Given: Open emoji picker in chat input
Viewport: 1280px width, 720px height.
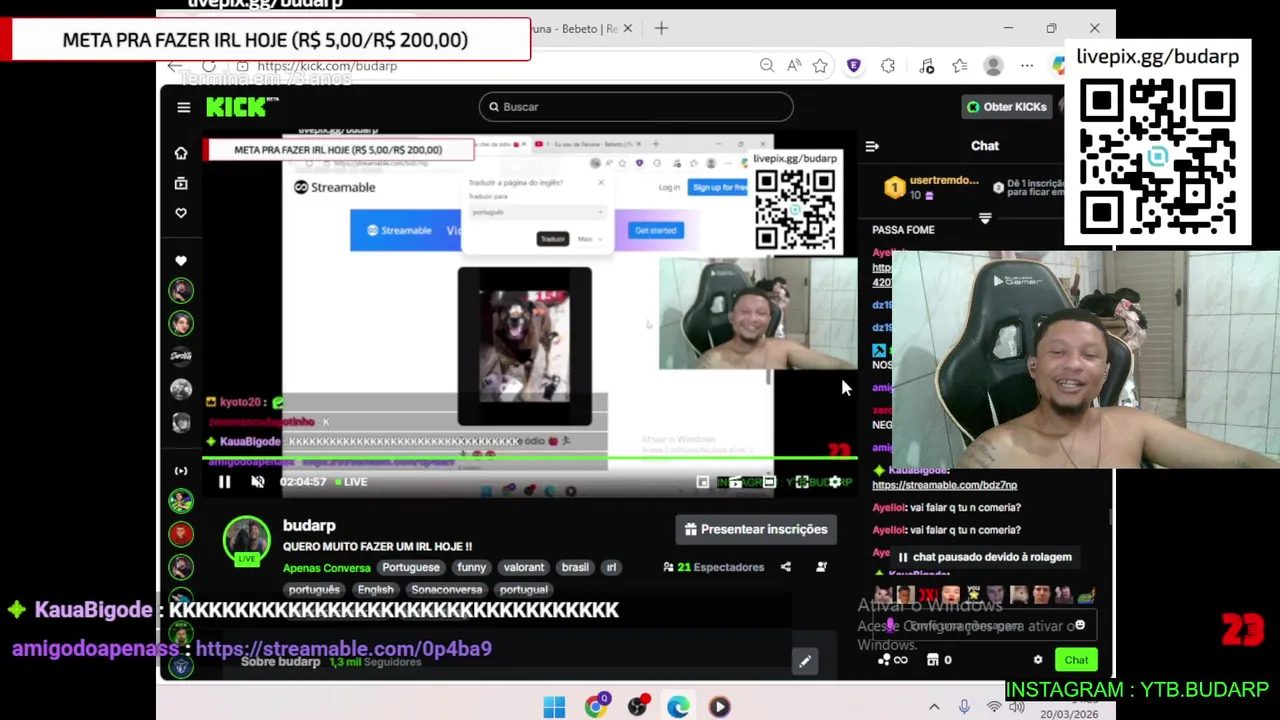Looking at the screenshot, I should point(1080,625).
